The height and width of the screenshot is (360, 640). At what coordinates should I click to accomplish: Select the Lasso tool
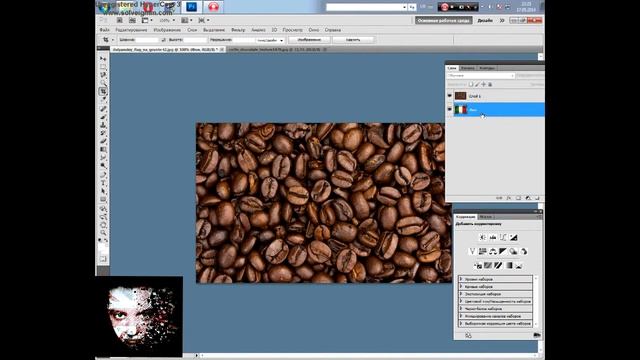(x=103, y=75)
